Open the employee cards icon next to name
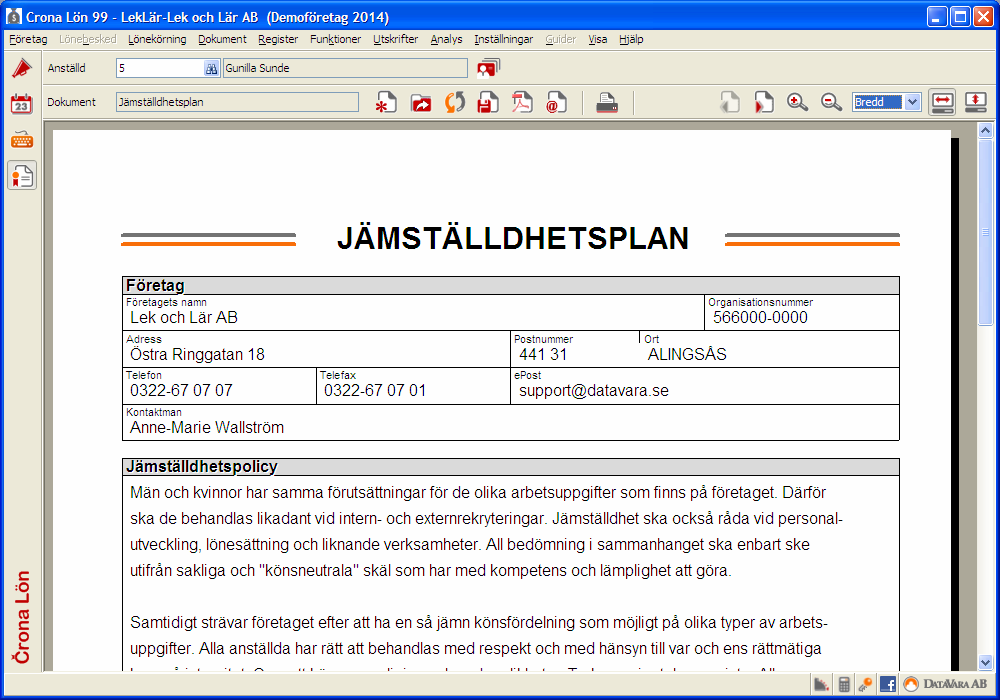The image size is (1000, 700). coord(489,68)
